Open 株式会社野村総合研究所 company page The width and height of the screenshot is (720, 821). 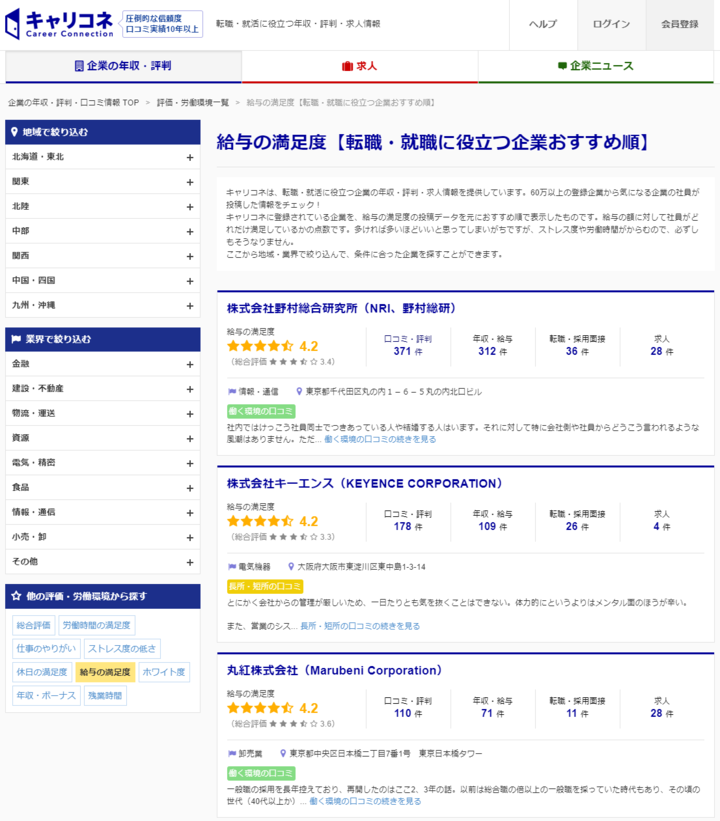(x=341, y=308)
